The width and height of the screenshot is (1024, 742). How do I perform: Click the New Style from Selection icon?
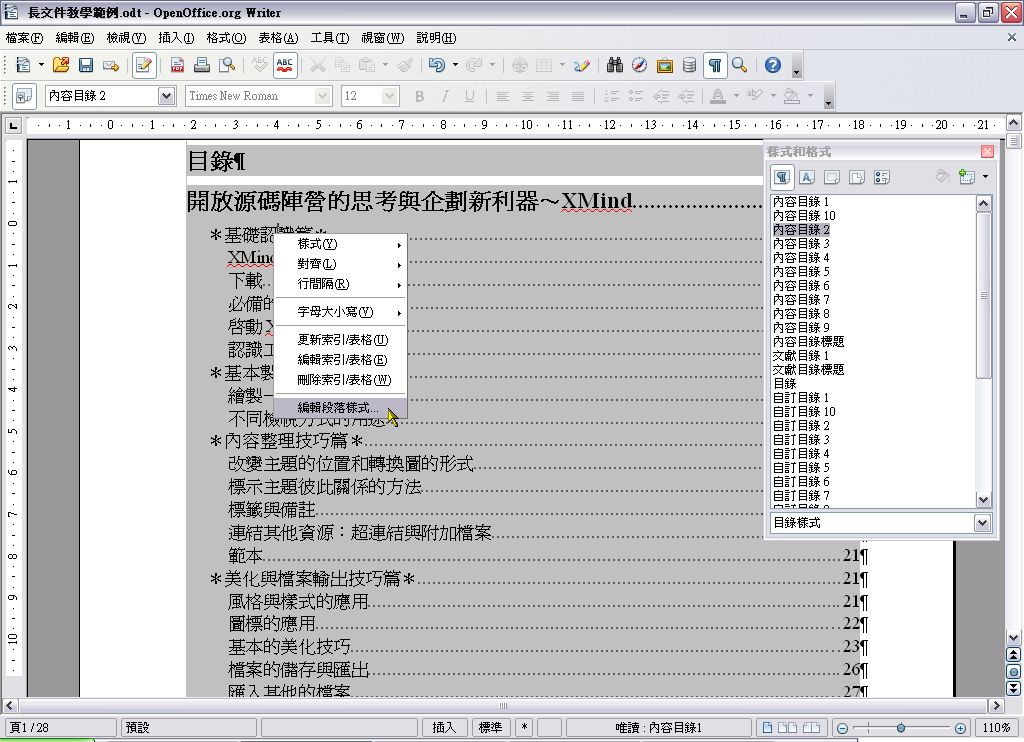coord(967,176)
